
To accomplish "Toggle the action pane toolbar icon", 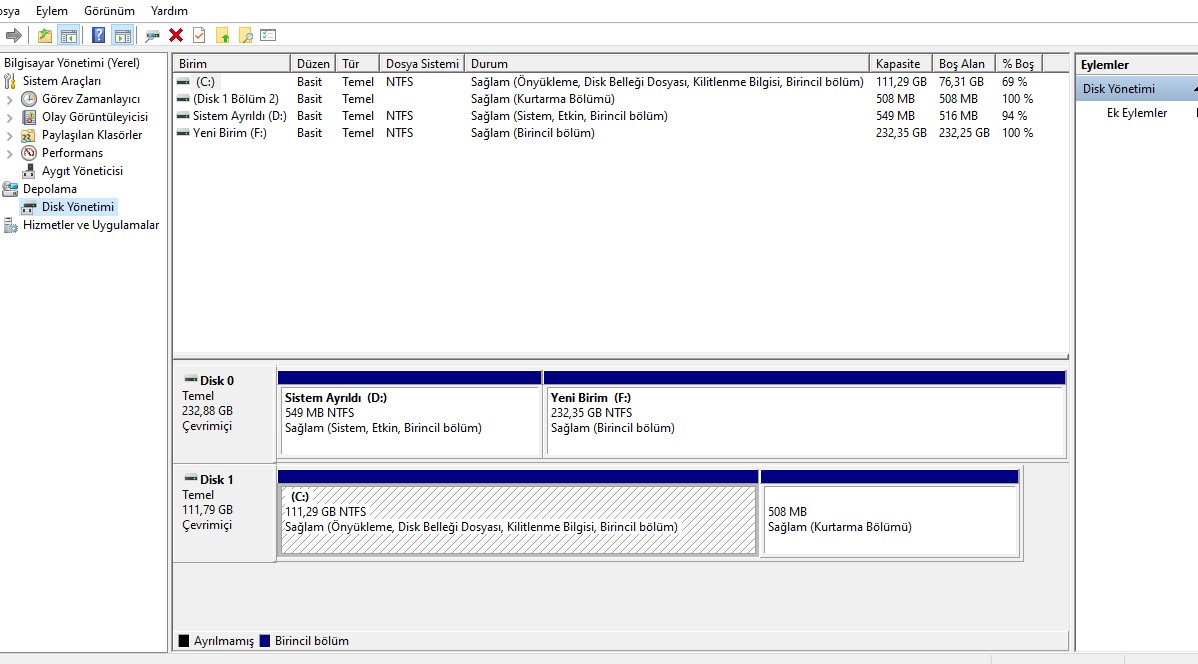I will pyautogui.click(x=122, y=36).
